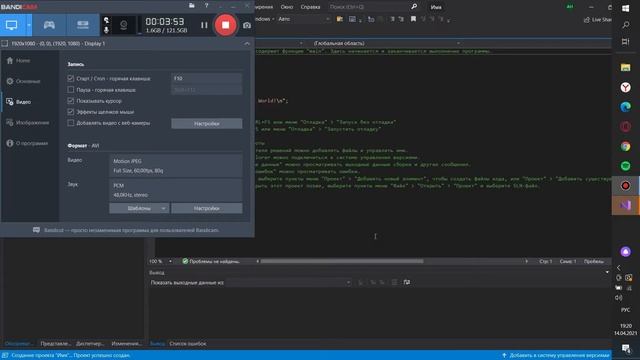The width and height of the screenshot is (640, 360).
Task: Open output panel window options arrow
Action: (607, 272)
